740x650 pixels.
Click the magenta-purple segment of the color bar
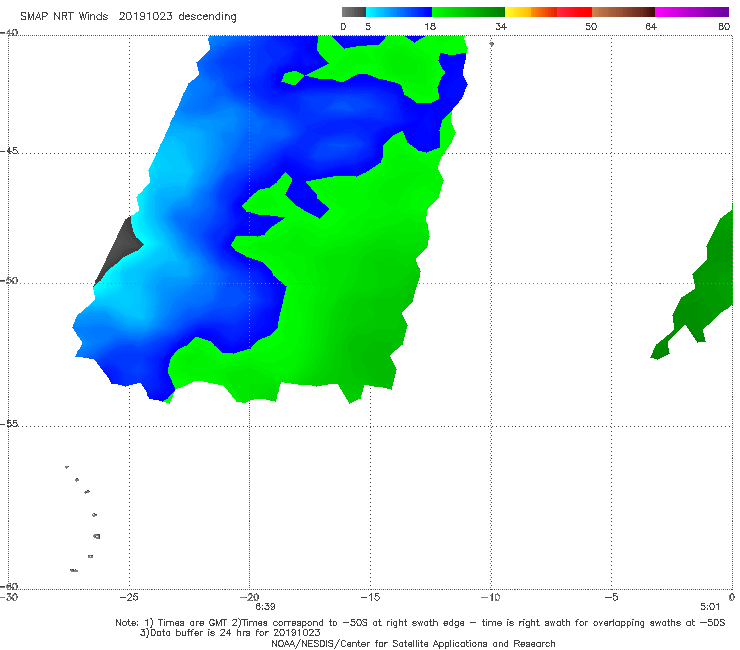point(692,12)
